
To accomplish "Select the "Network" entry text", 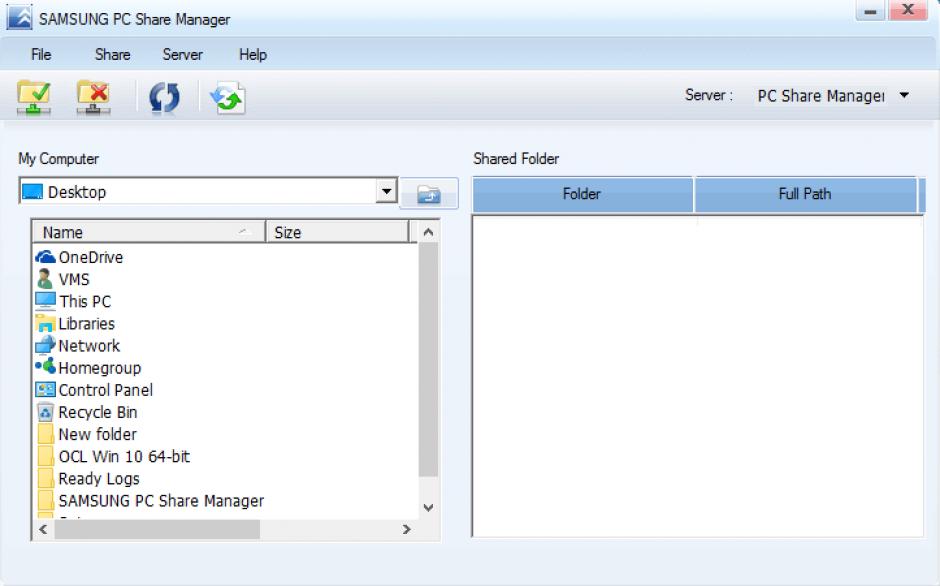I will pyautogui.click(x=89, y=346).
